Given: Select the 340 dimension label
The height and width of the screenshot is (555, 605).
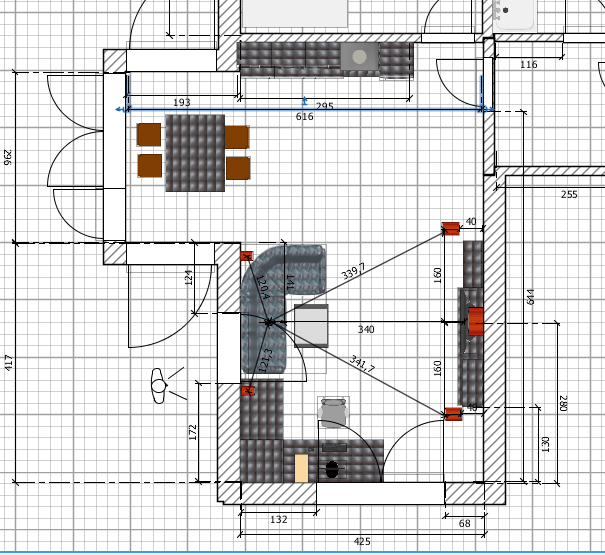Looking at the screenshot, I should (367, 328).
